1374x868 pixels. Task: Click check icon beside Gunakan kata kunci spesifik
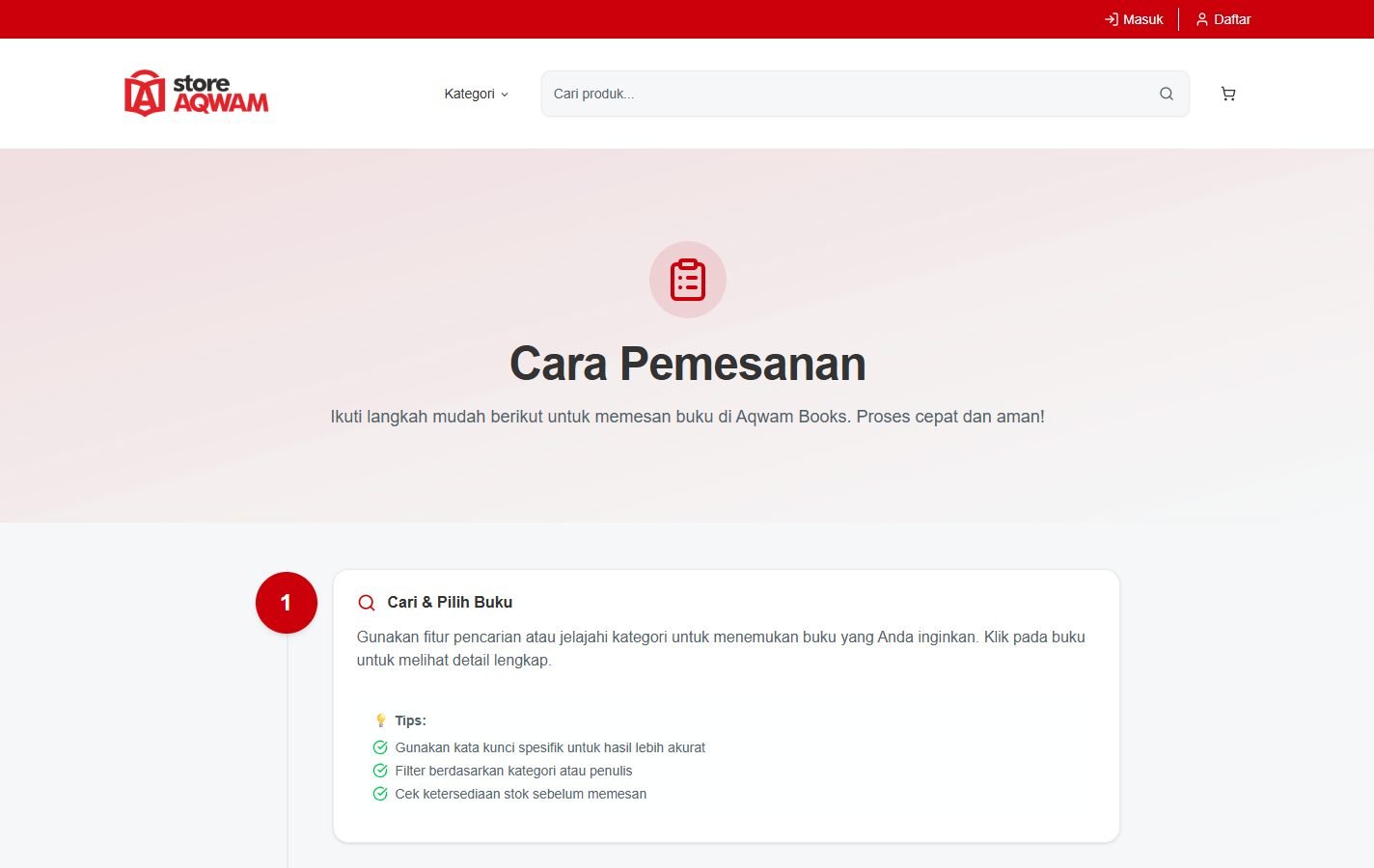[380, 747]
